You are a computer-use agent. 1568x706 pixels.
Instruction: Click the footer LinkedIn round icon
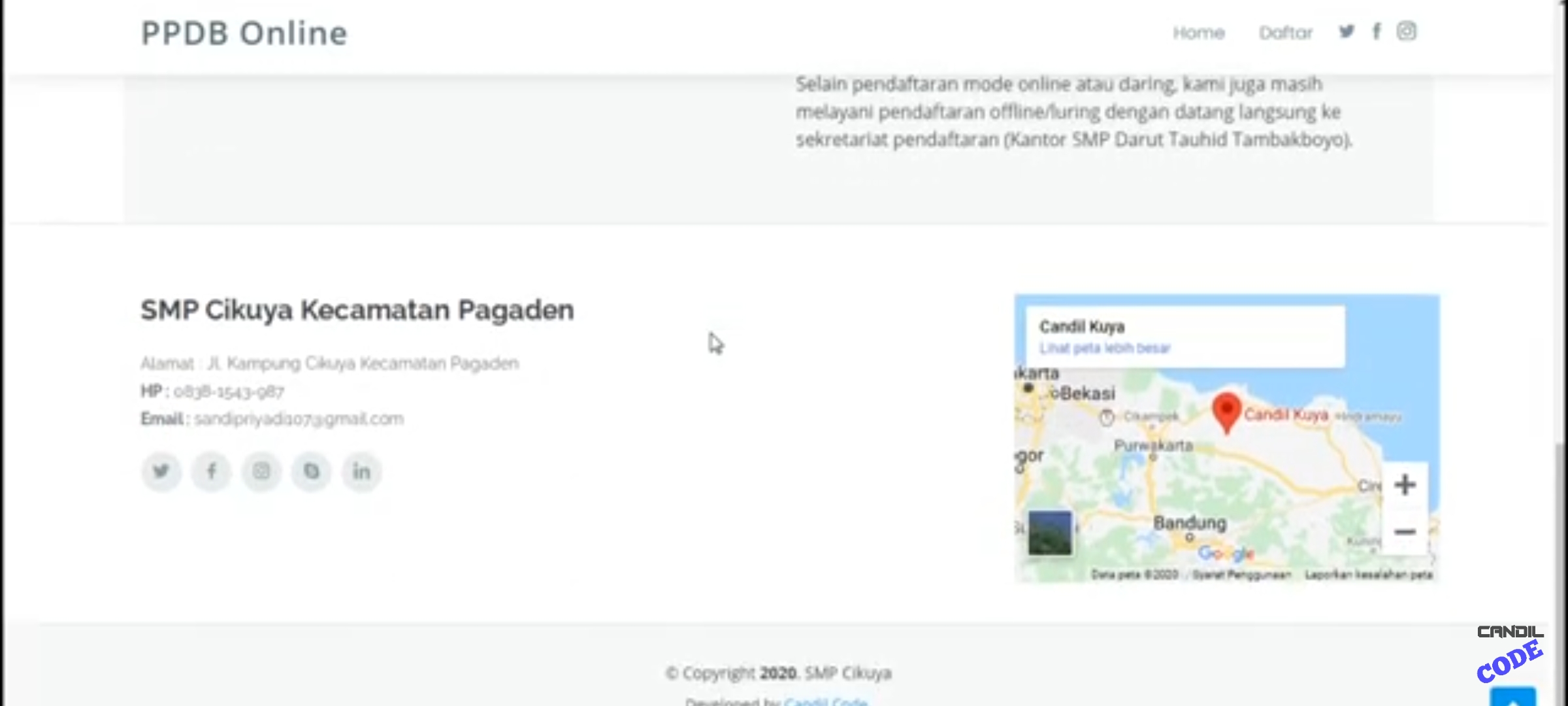pos(361,471)
